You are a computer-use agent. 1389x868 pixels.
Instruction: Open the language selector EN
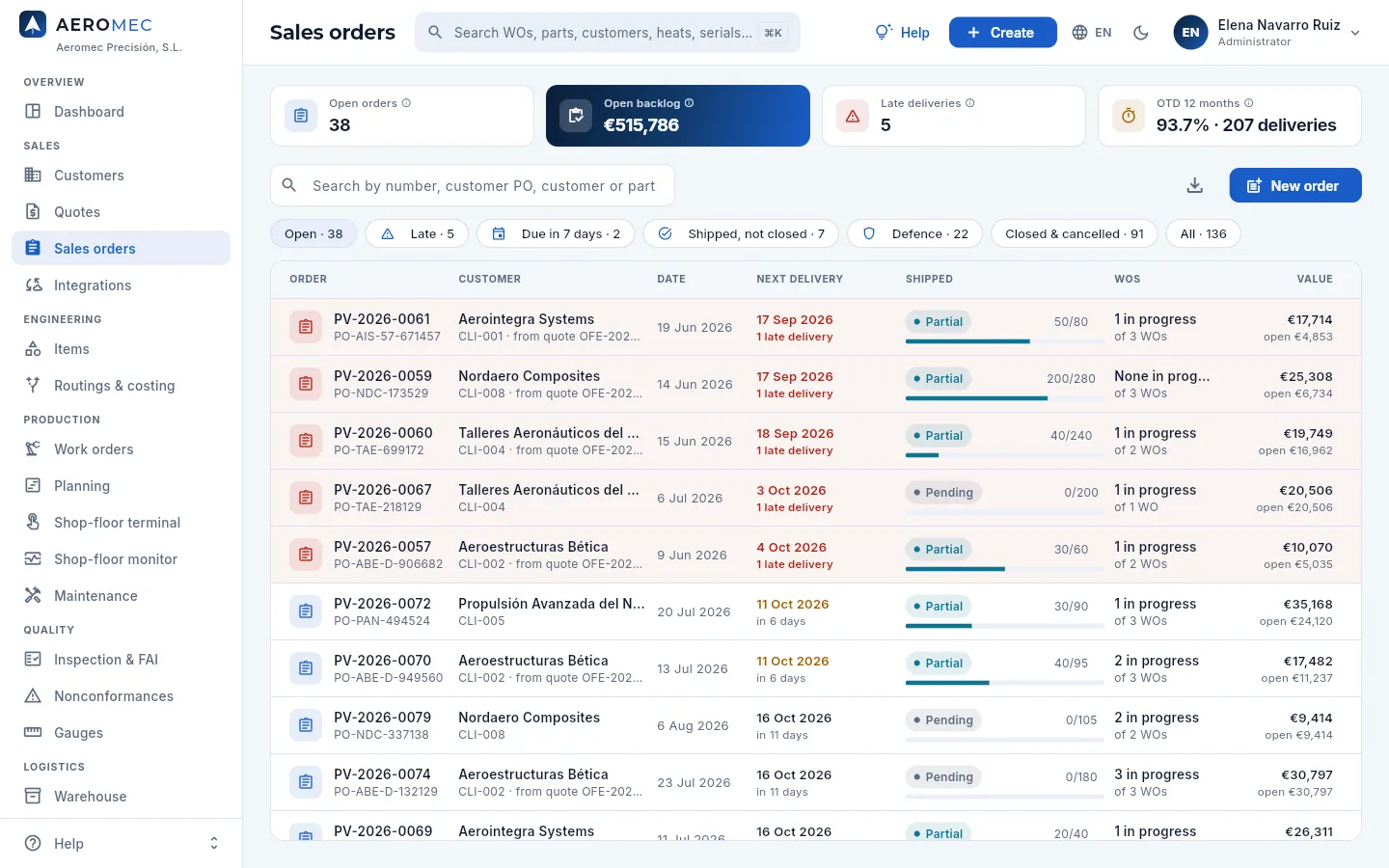1092,33
